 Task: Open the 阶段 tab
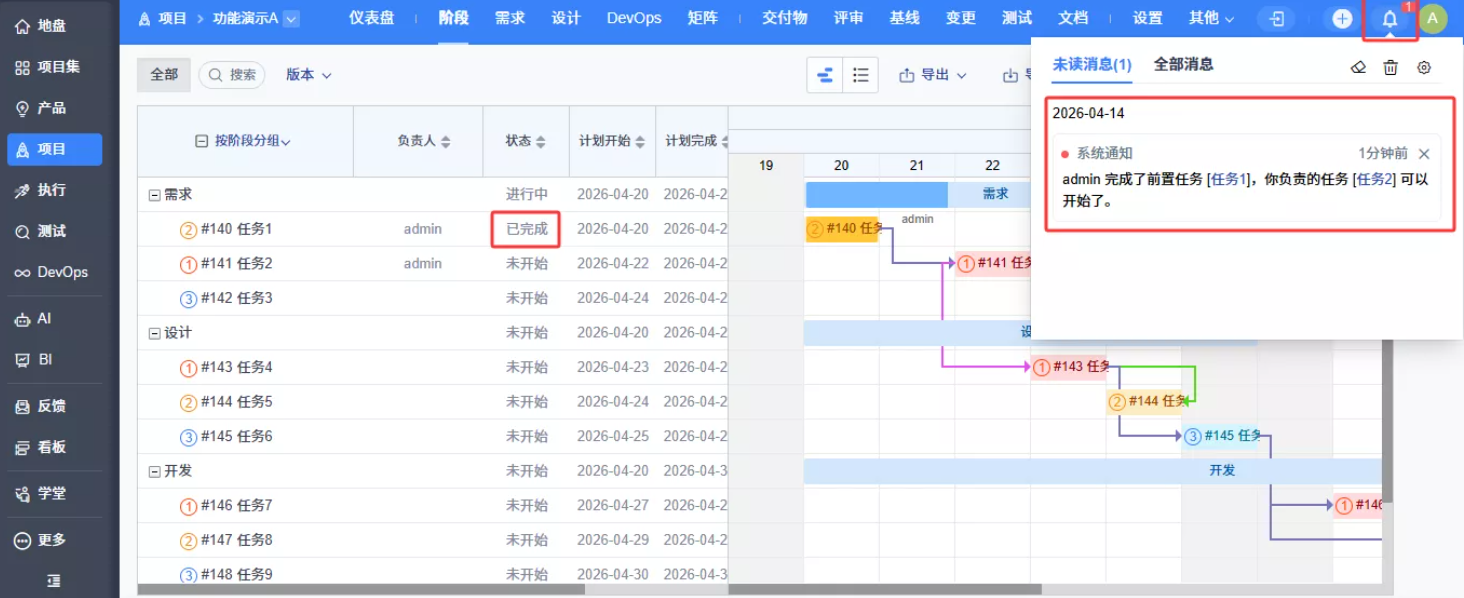(453, 18)
